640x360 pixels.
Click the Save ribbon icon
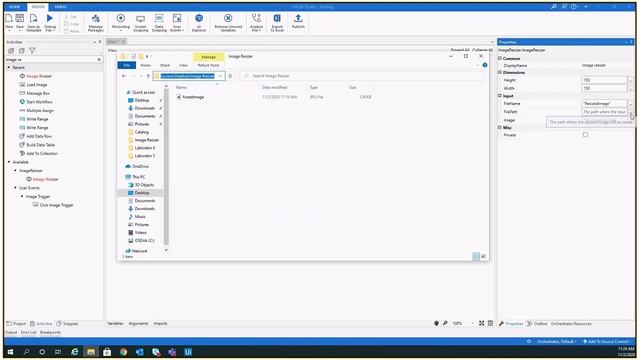20,18
